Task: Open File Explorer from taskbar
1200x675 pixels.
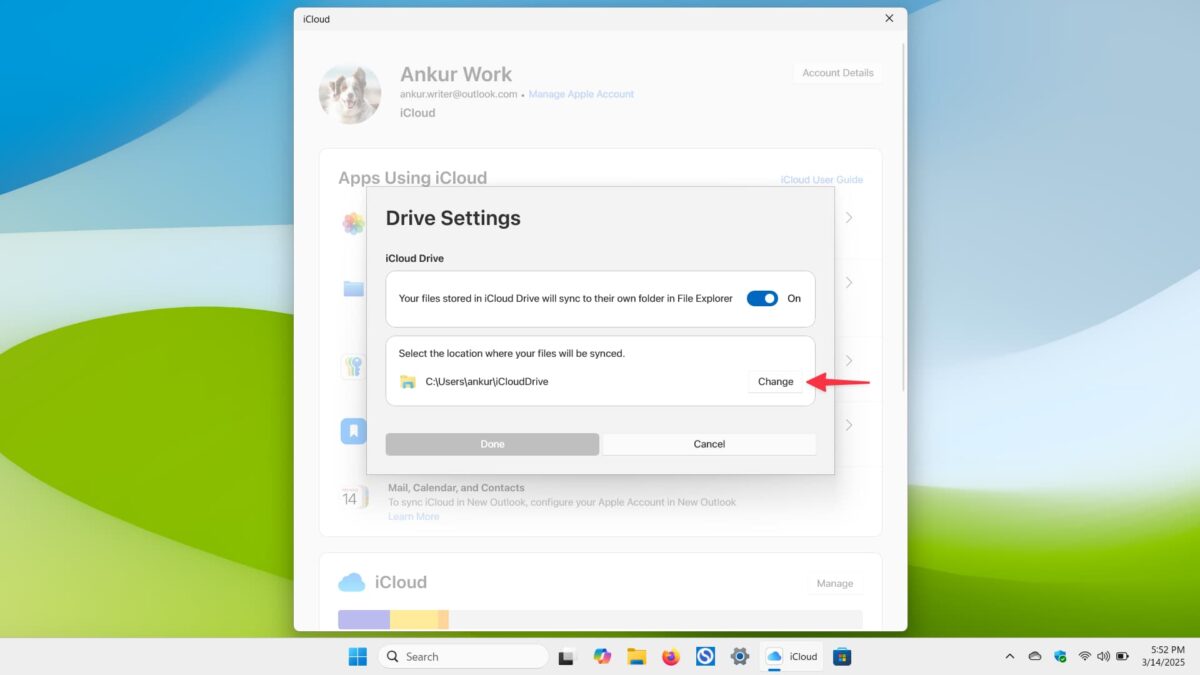Action: pos(636,656)
